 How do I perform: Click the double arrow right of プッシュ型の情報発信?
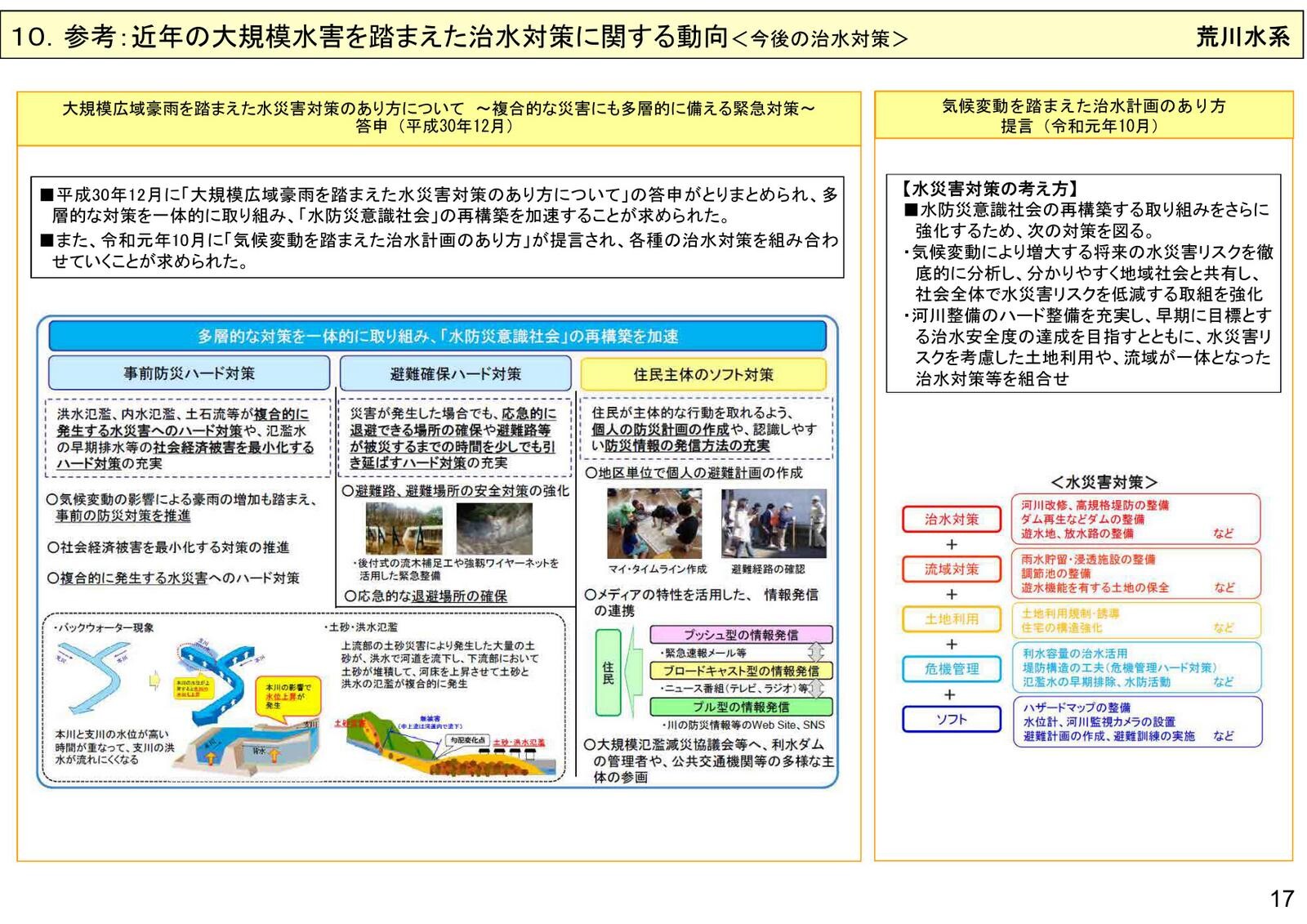(816, 651)
